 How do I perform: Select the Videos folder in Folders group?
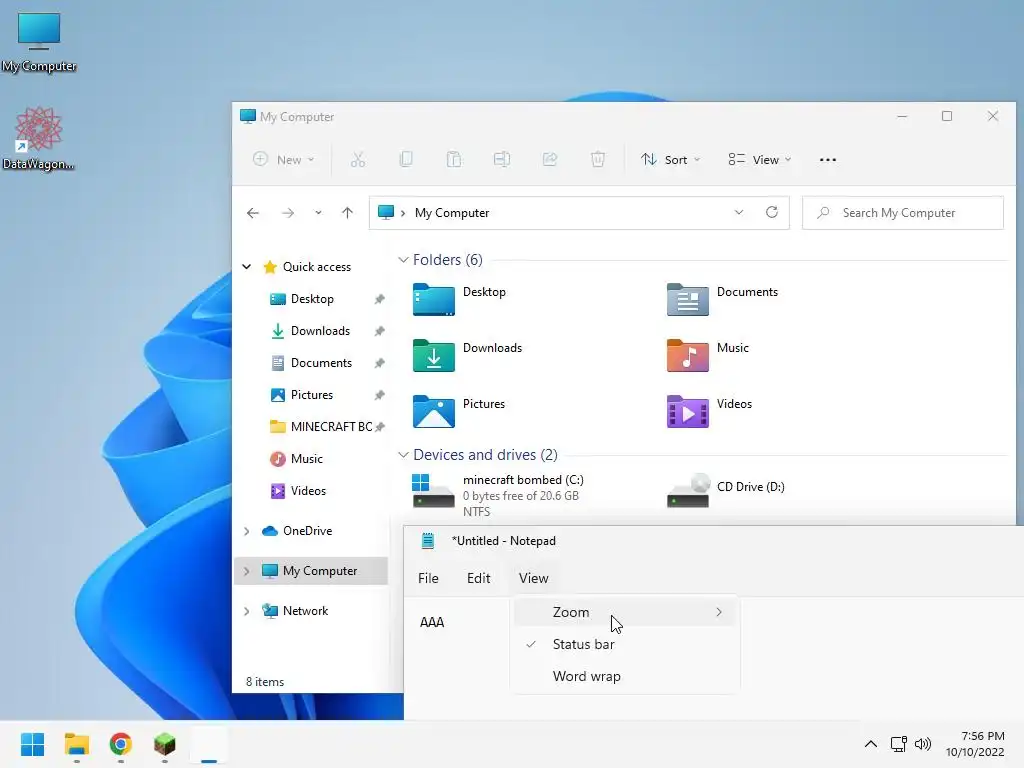[x=710, y=411]
